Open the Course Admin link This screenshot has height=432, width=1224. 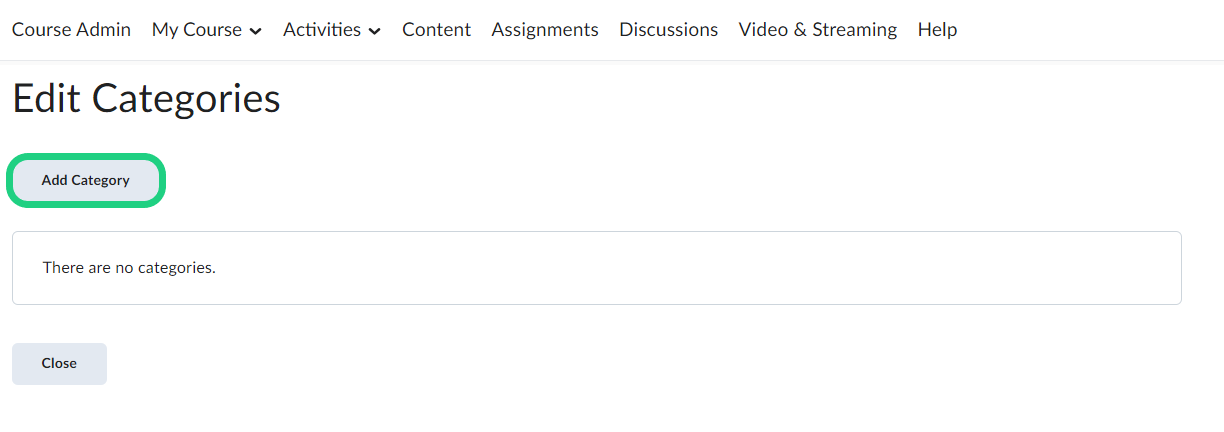click(71, 30)
